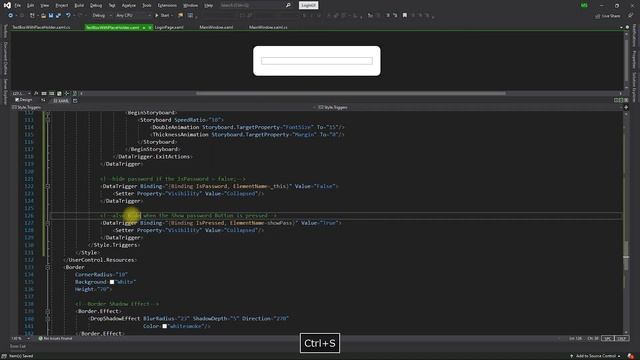Click the bookmark toolbar icon
The width and height of the screenshot is (640, 360).
tap(404, 16)
